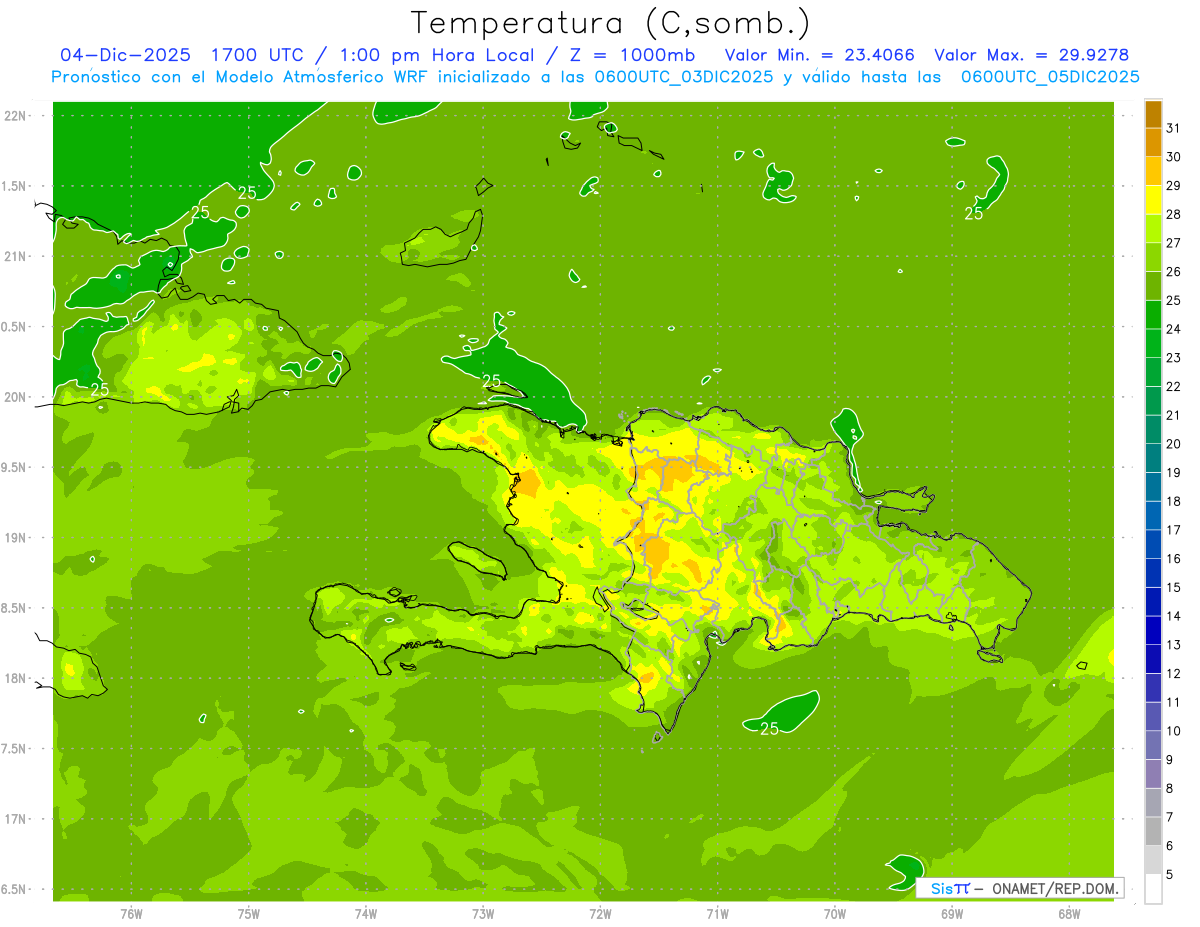
Task: Pick the green swatch between 24 and 25
Action: pyautogui.click(x=1153, y=314)
